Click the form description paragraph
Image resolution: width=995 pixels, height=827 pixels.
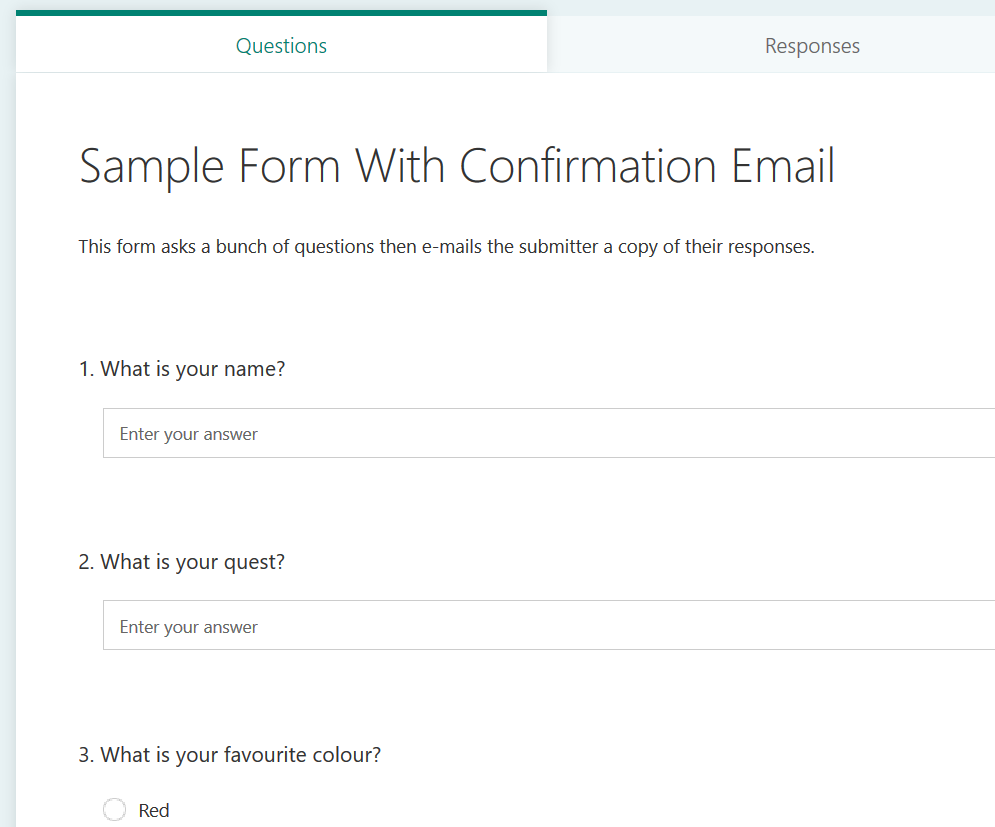click(x=446, y=246)
